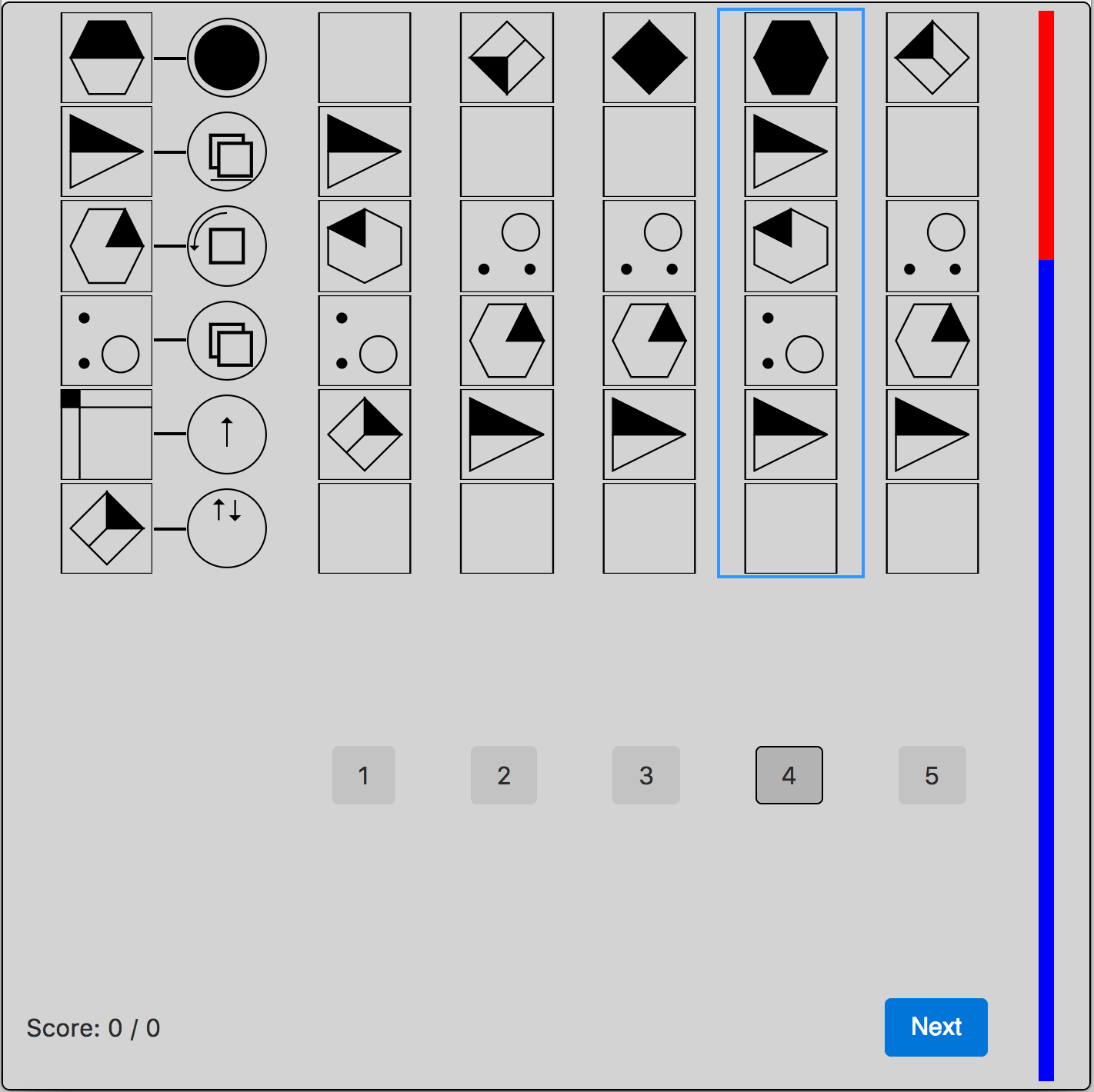Click the Score 0 / 0 text
Image resolution: width=1094 pixels, height=1092 pixels.
click(x=93, y=1028)
